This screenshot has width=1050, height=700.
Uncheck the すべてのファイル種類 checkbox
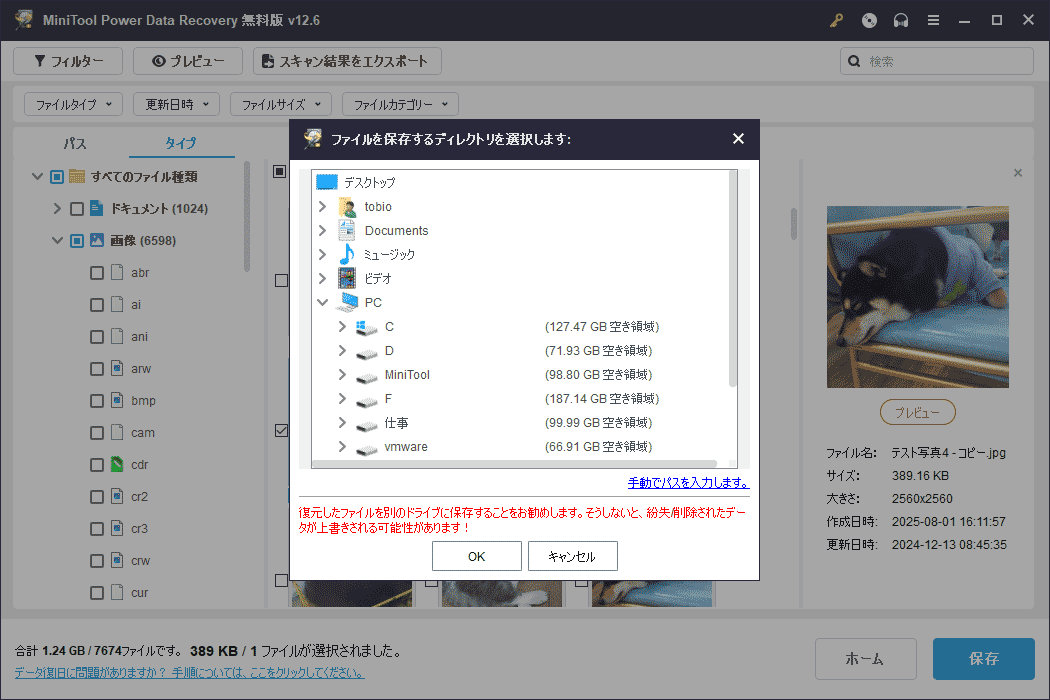(x=58, y=176)
